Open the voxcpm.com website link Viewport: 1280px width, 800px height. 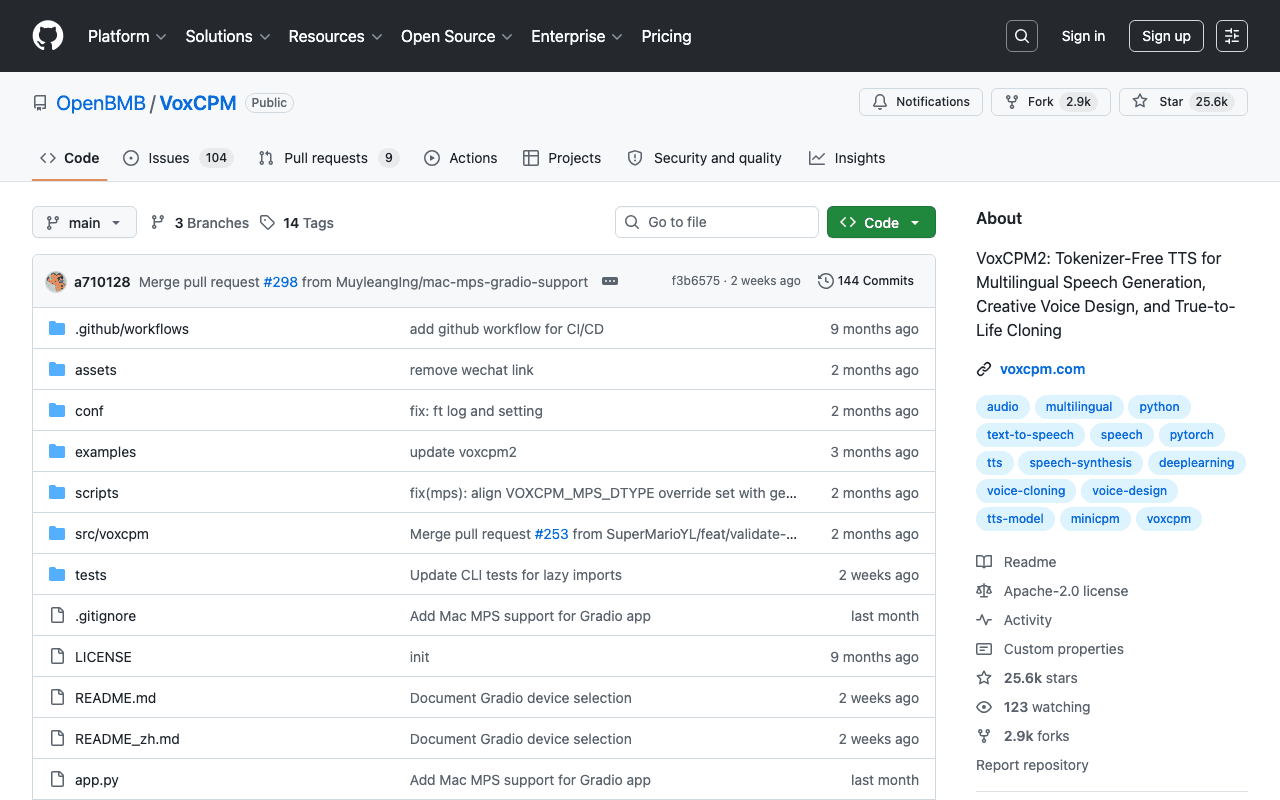(1042, 369)
